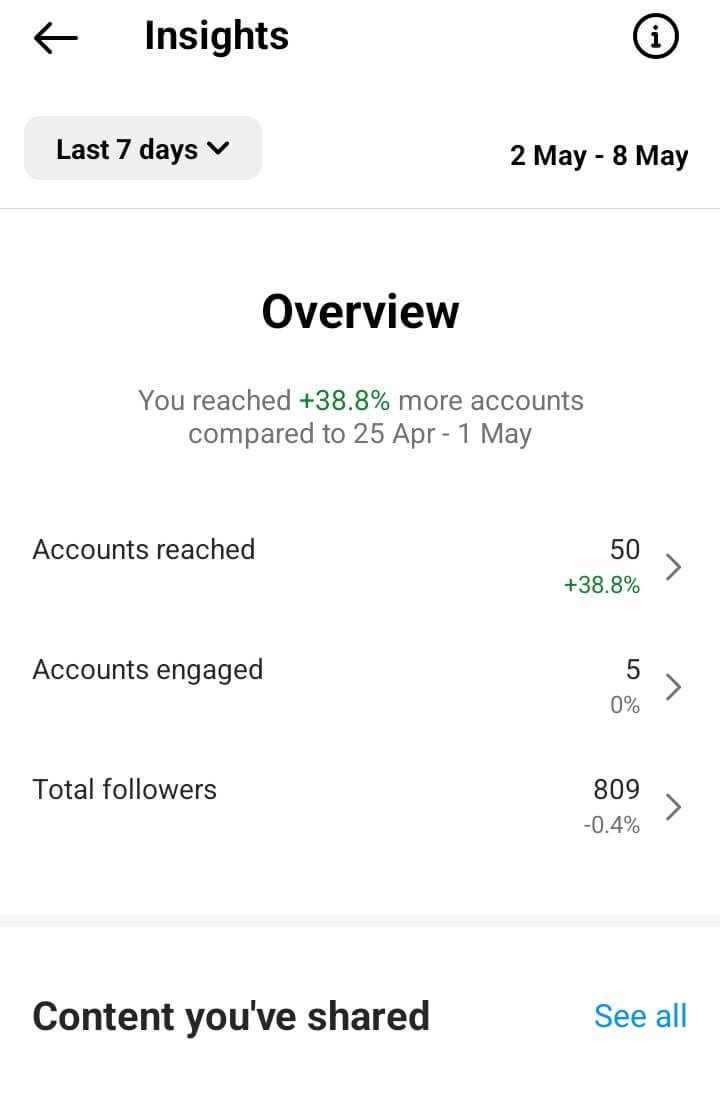Screen dimensions: 720x1117
Task: Select the 2 May - 8 May date label
Action: pos(599,155)
